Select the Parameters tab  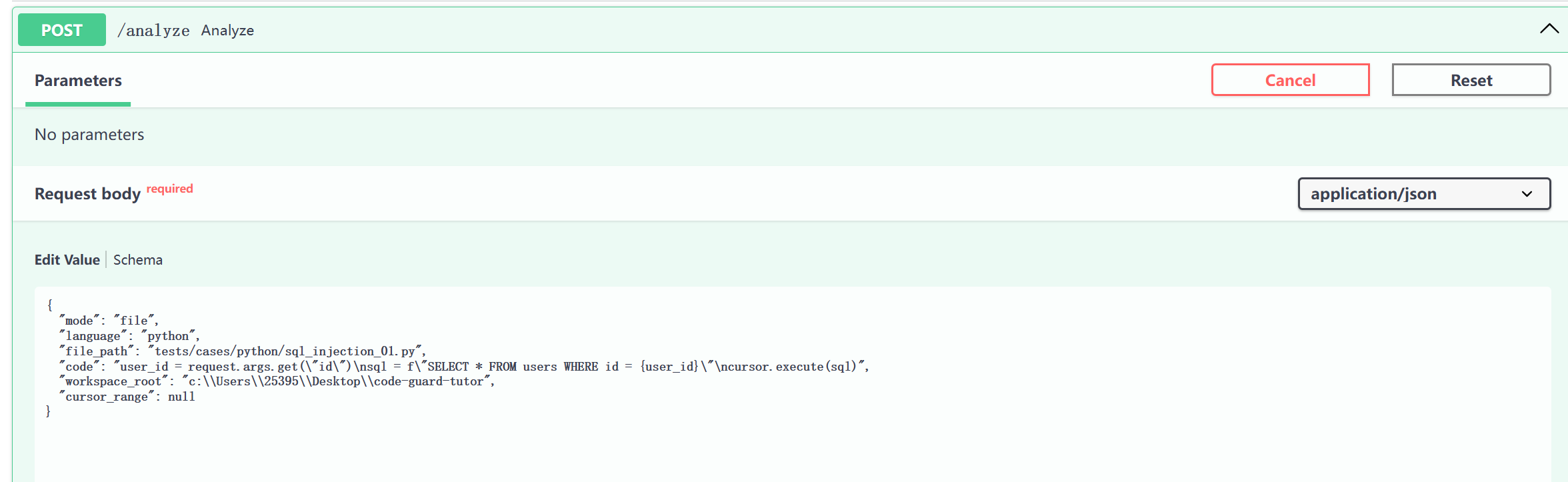(x=78, y=81)
